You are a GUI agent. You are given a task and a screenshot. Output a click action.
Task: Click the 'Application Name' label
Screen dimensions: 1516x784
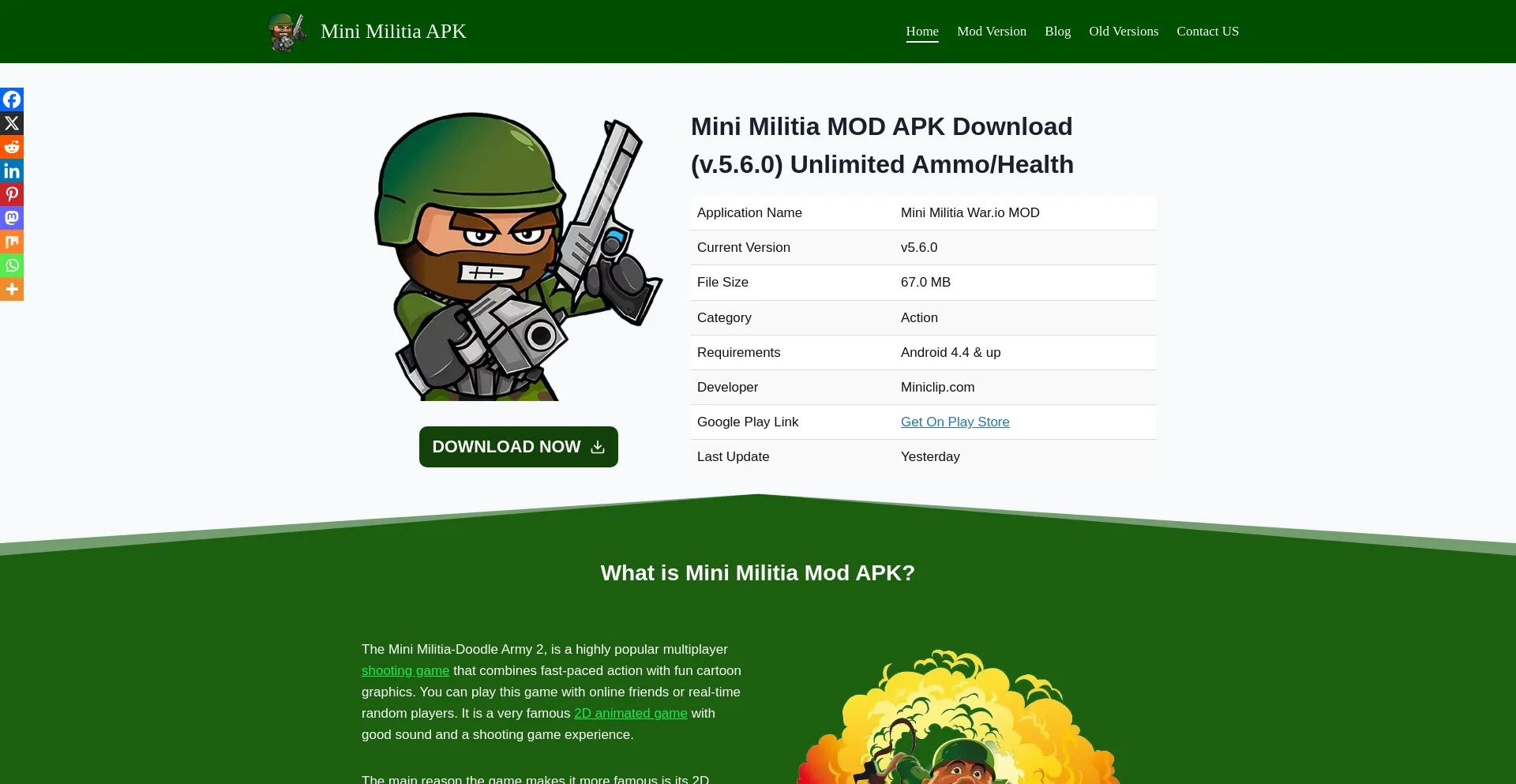[749, 212]
